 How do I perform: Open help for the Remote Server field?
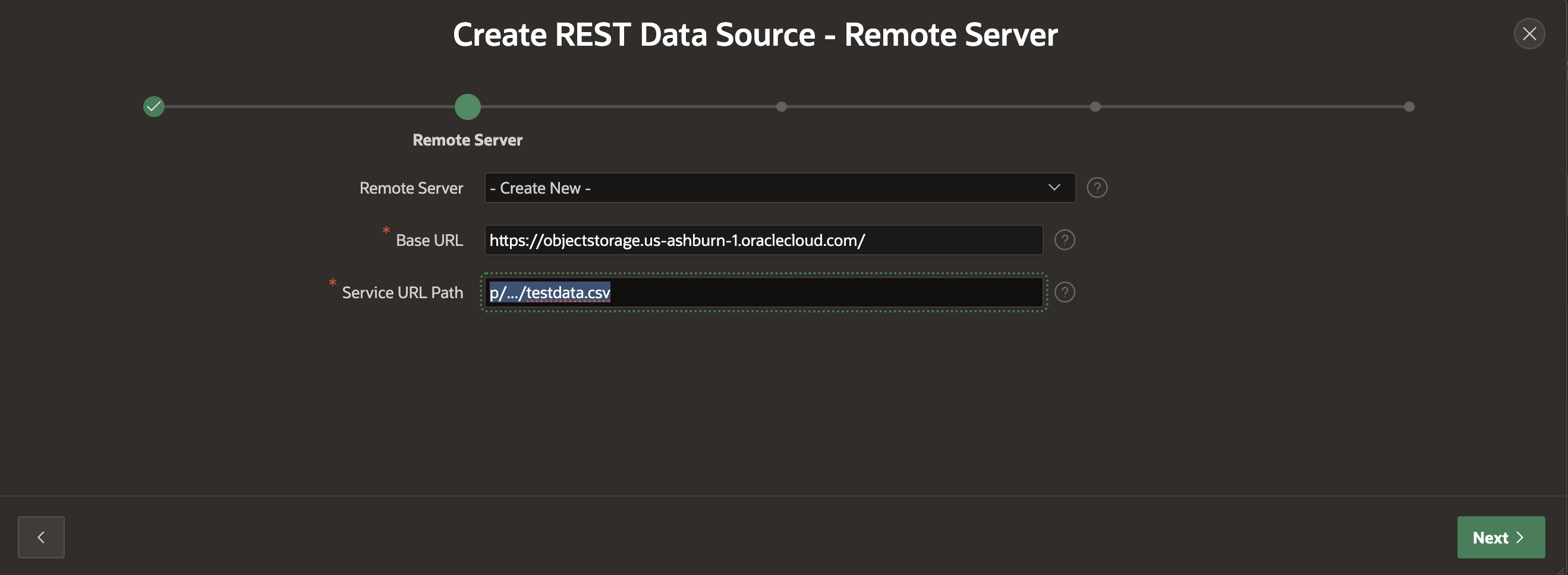click(1097, 188)
